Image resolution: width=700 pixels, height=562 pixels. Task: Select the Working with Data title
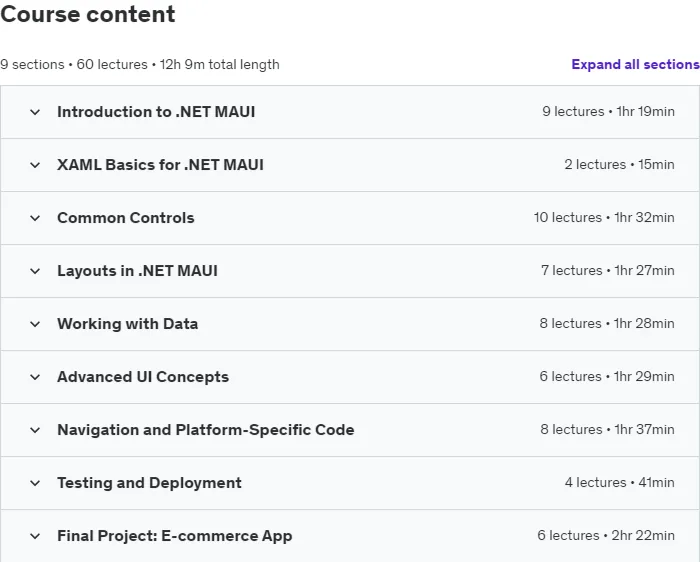point(128,324)
